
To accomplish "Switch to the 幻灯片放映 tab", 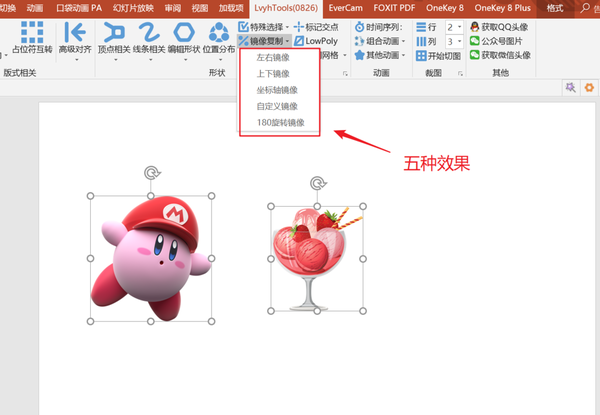I will 133,8.
